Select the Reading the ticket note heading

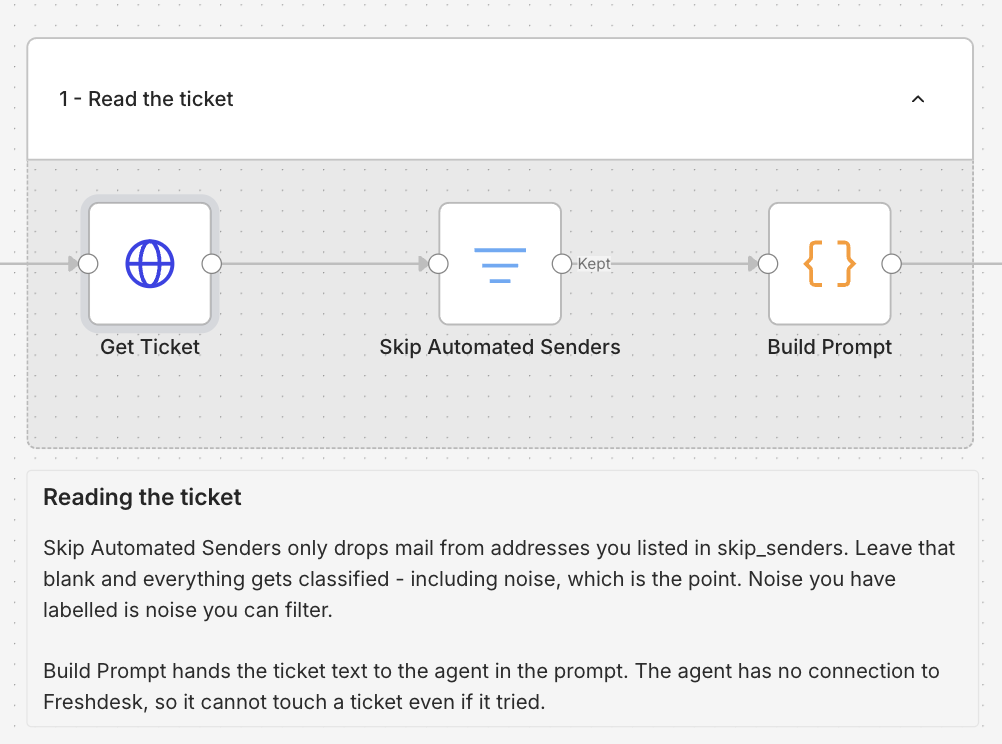point(142,497)
